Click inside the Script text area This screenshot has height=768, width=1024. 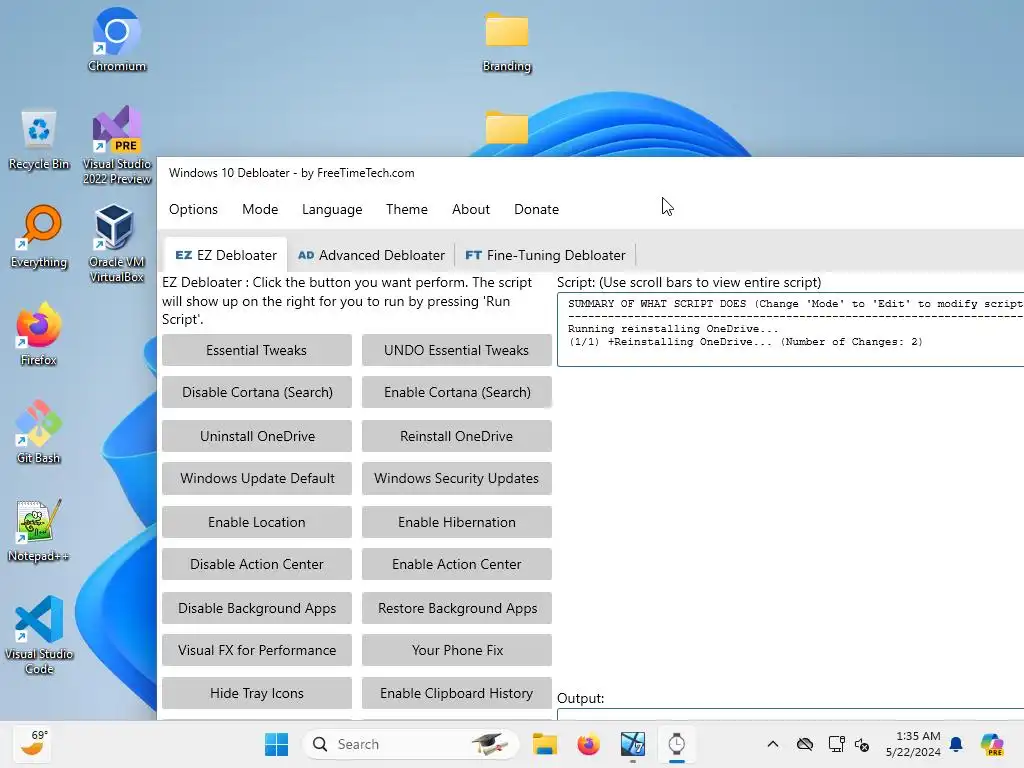[x=790, y=330]
